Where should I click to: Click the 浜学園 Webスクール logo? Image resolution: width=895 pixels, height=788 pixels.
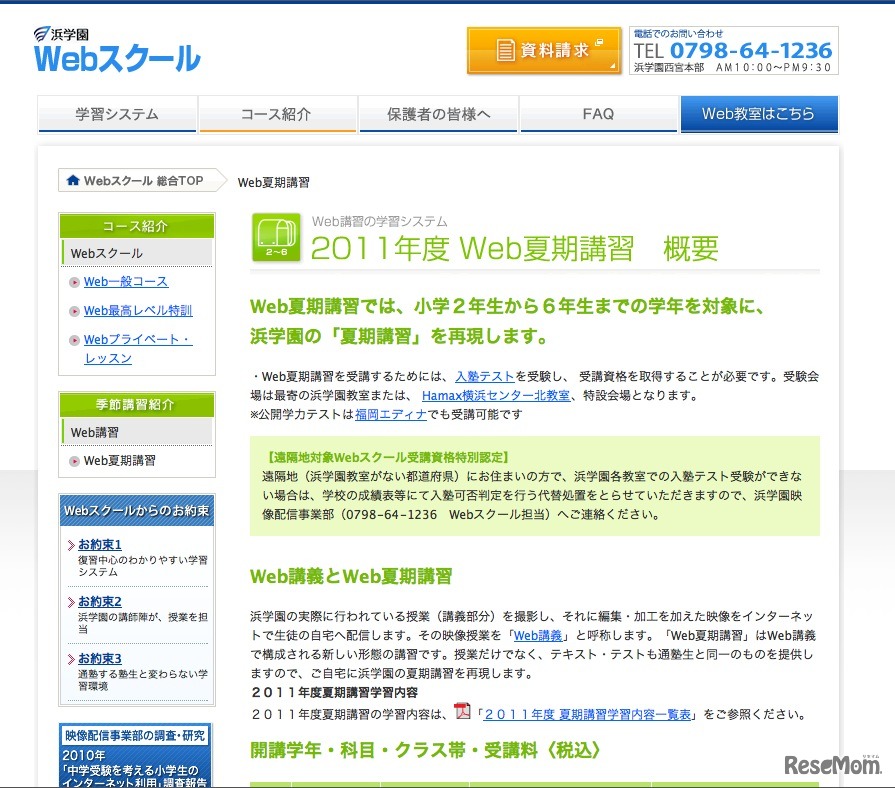[117, 50]
